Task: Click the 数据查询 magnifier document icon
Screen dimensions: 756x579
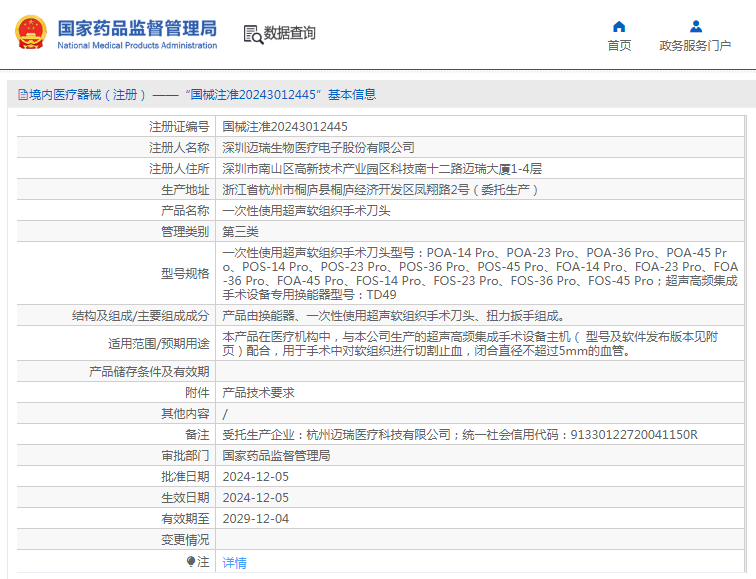Action: [x=253, y=34]
